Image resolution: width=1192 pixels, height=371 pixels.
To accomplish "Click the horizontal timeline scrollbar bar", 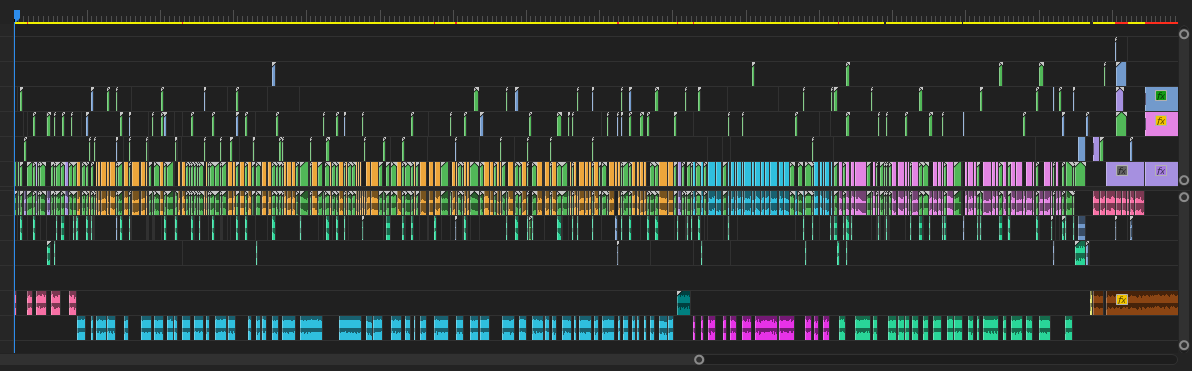I will [349, 360].
